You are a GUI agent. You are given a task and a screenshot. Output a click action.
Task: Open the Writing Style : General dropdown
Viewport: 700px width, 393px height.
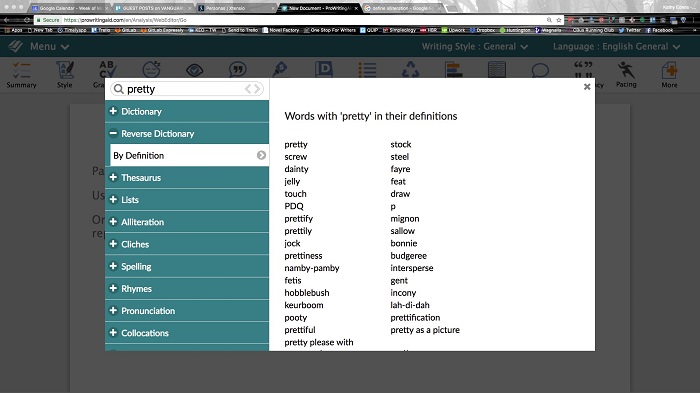(x=475, y=46)
